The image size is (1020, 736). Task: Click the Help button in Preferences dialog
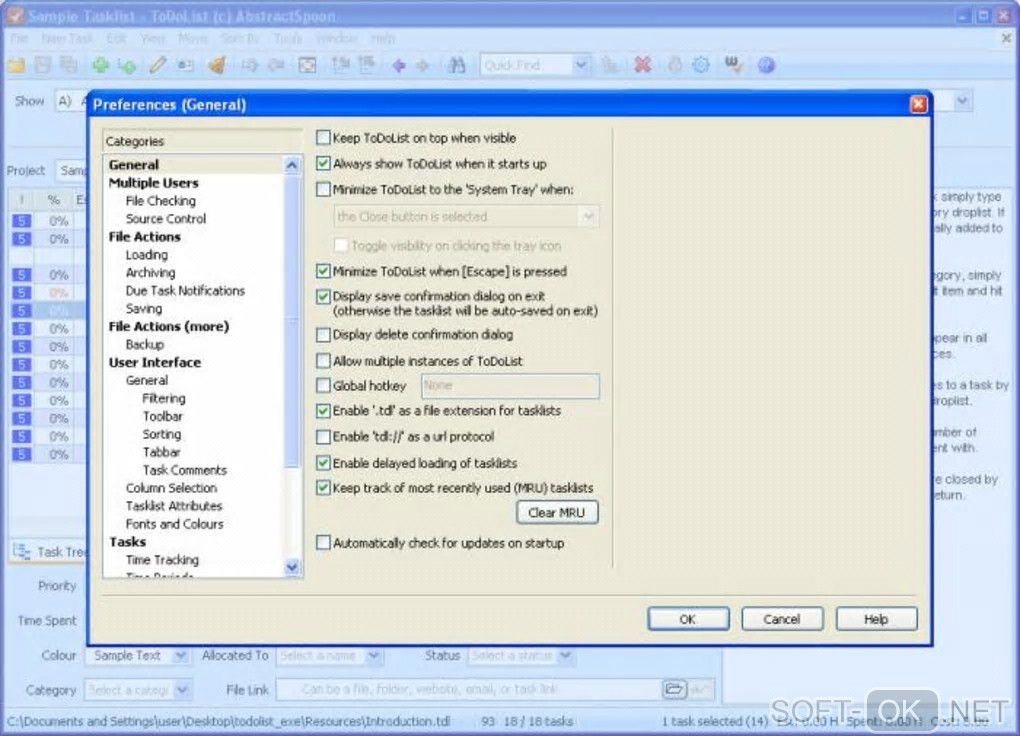tap(876, 619)
